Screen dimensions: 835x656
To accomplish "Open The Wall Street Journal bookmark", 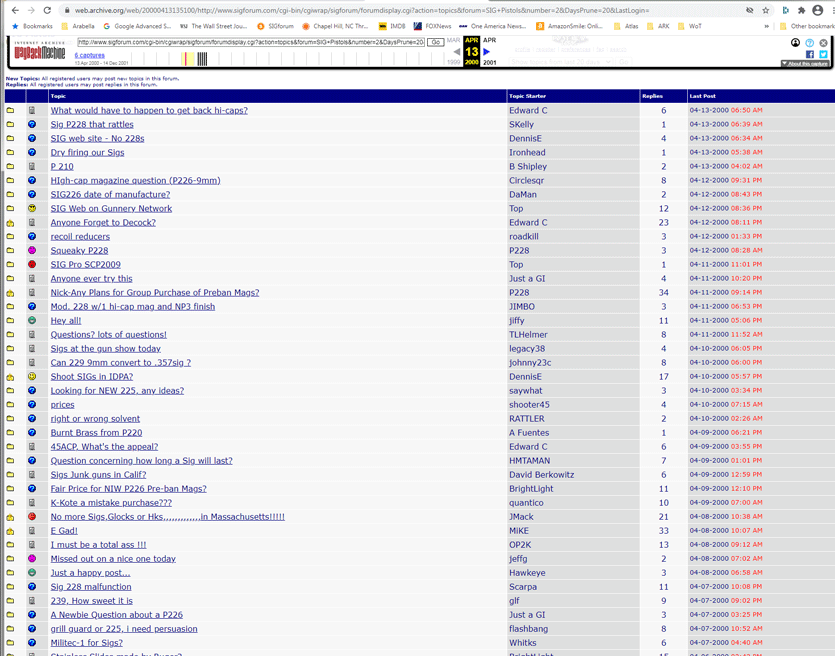I will coord(214,26).
